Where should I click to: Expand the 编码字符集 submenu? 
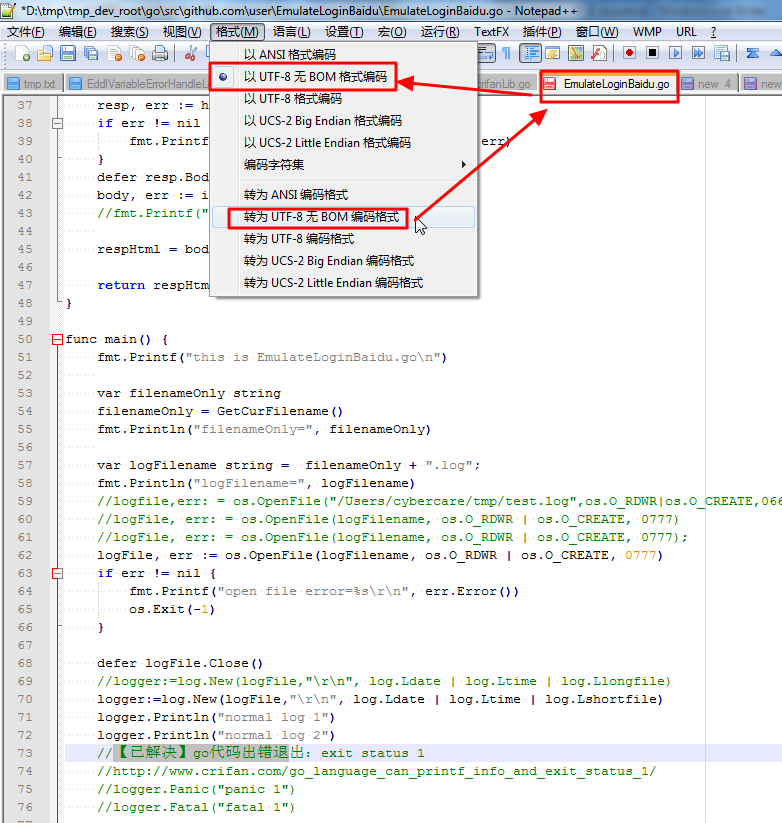pyautogui.click(x=344, y=165)
